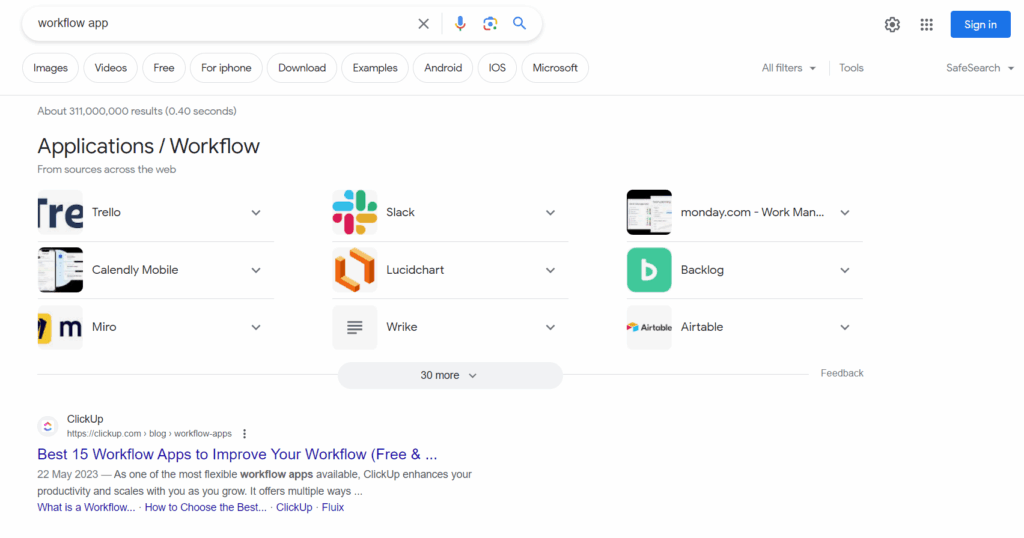Open ClickUp result options menu

point(244,434)
